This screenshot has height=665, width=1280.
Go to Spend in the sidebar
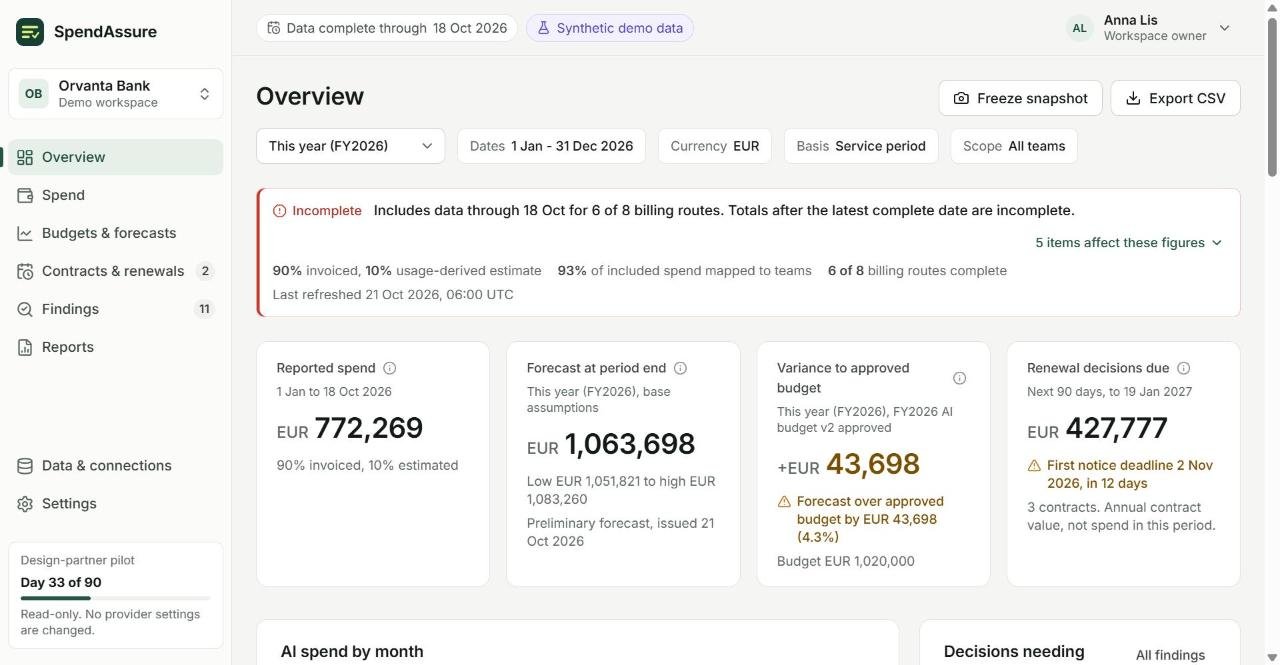[116, 195]
